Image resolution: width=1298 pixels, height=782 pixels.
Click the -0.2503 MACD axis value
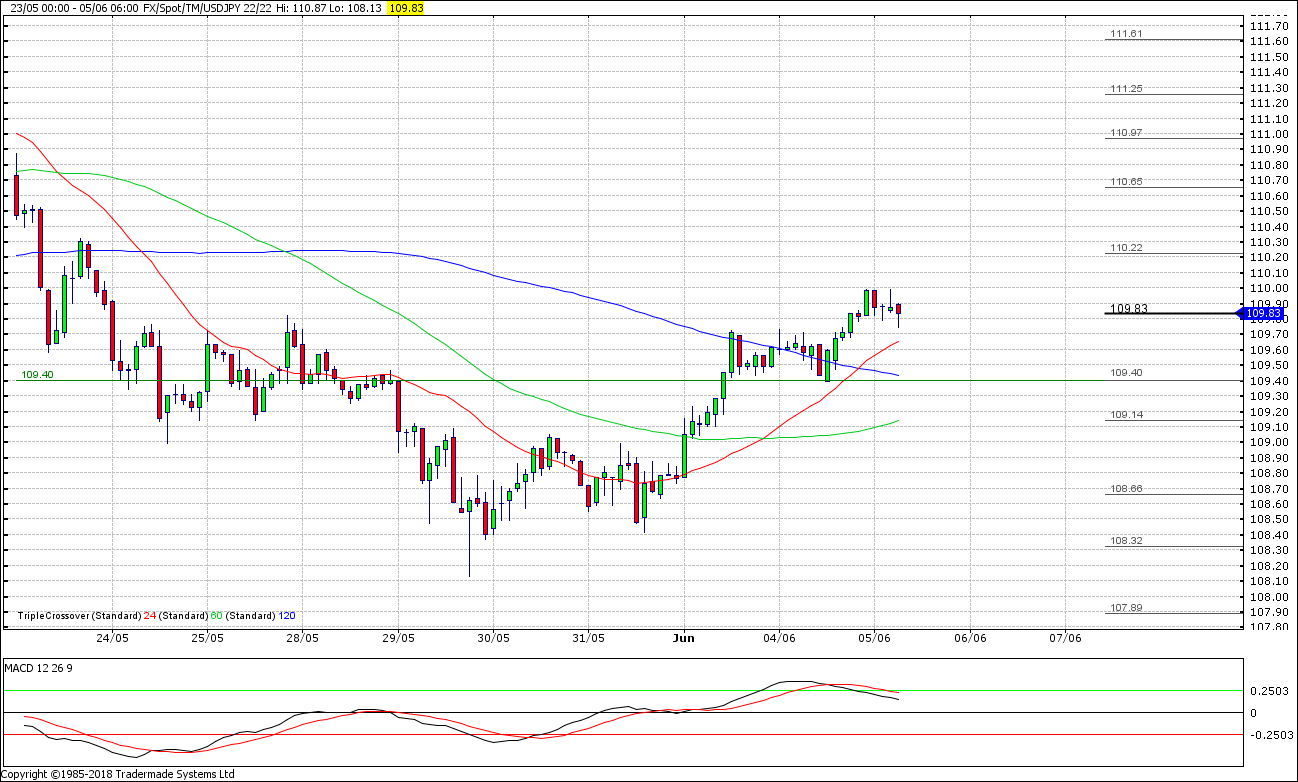pos(1264,734)
